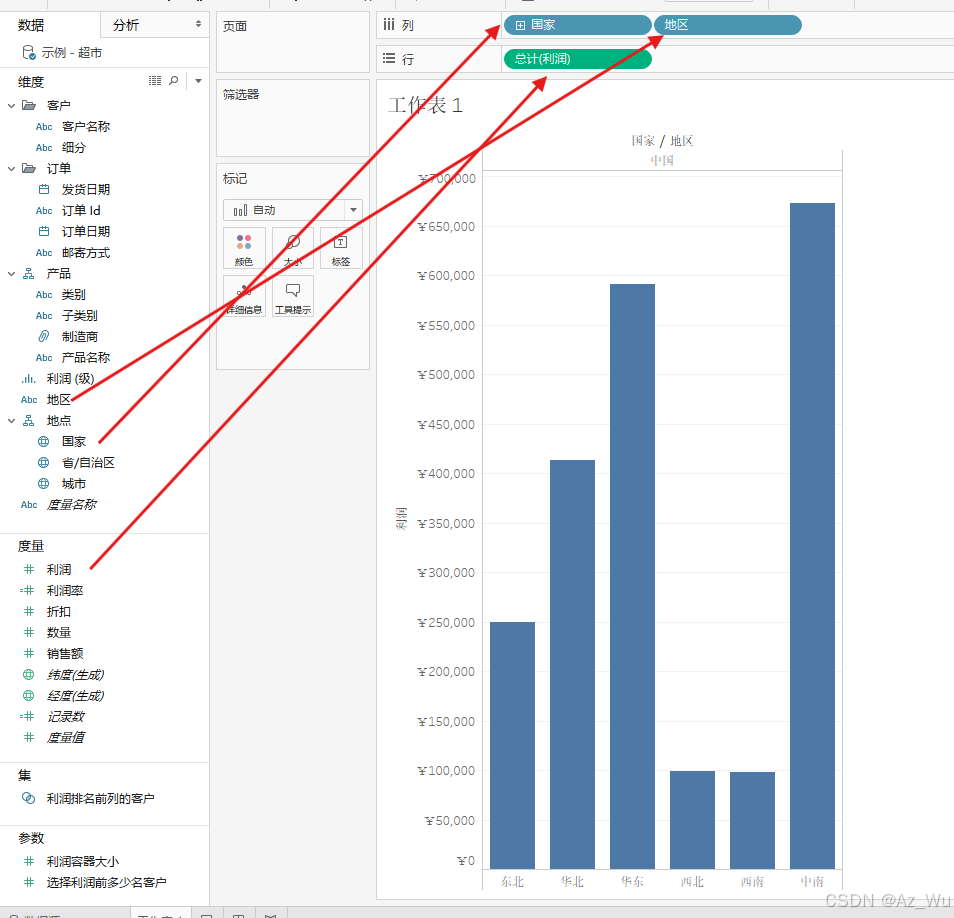Click the 东北 region bar
The image size is (954, 918).
click(512, 745)
